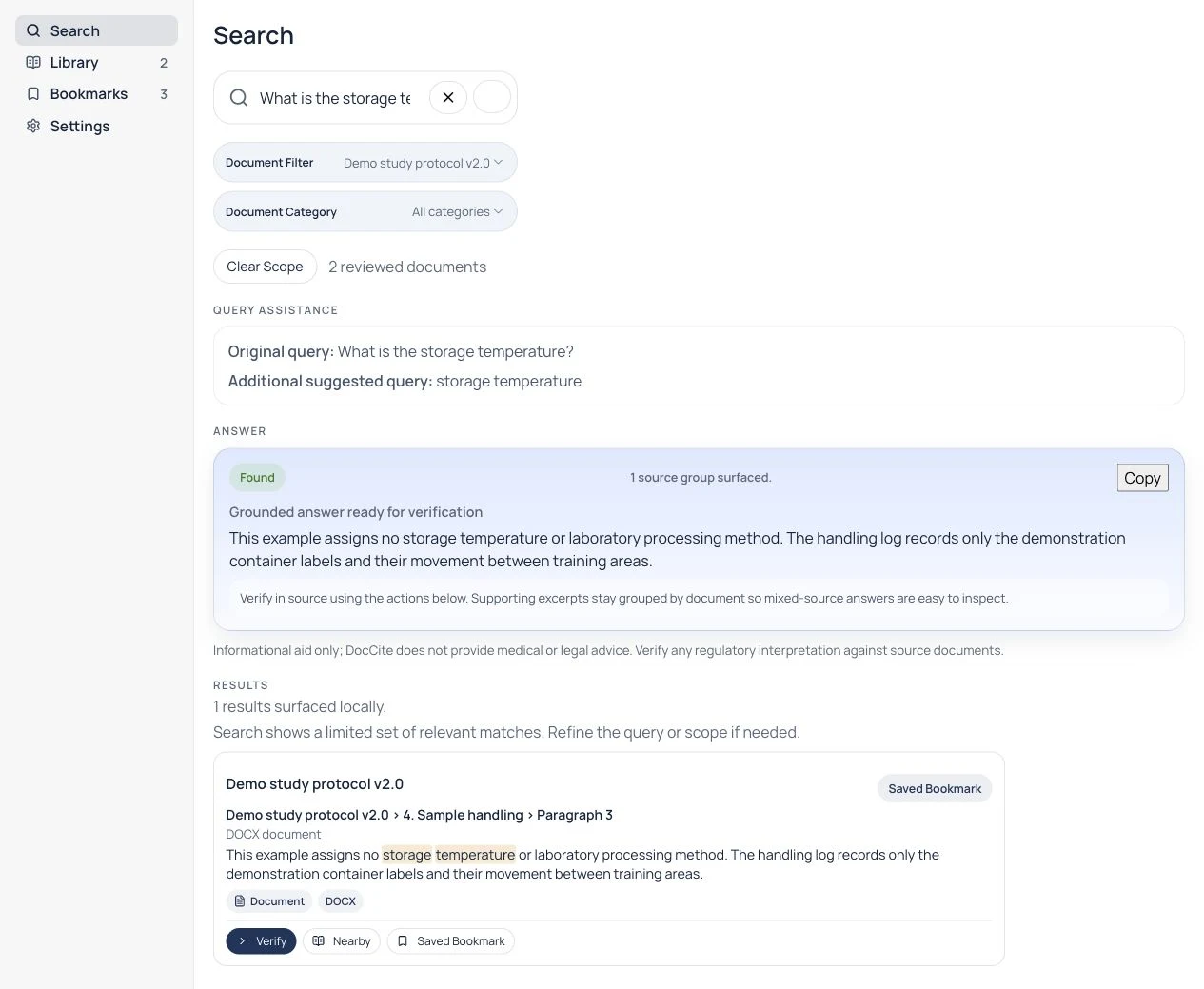Click '2 reviewed documents' text

(x=407, y=267)
